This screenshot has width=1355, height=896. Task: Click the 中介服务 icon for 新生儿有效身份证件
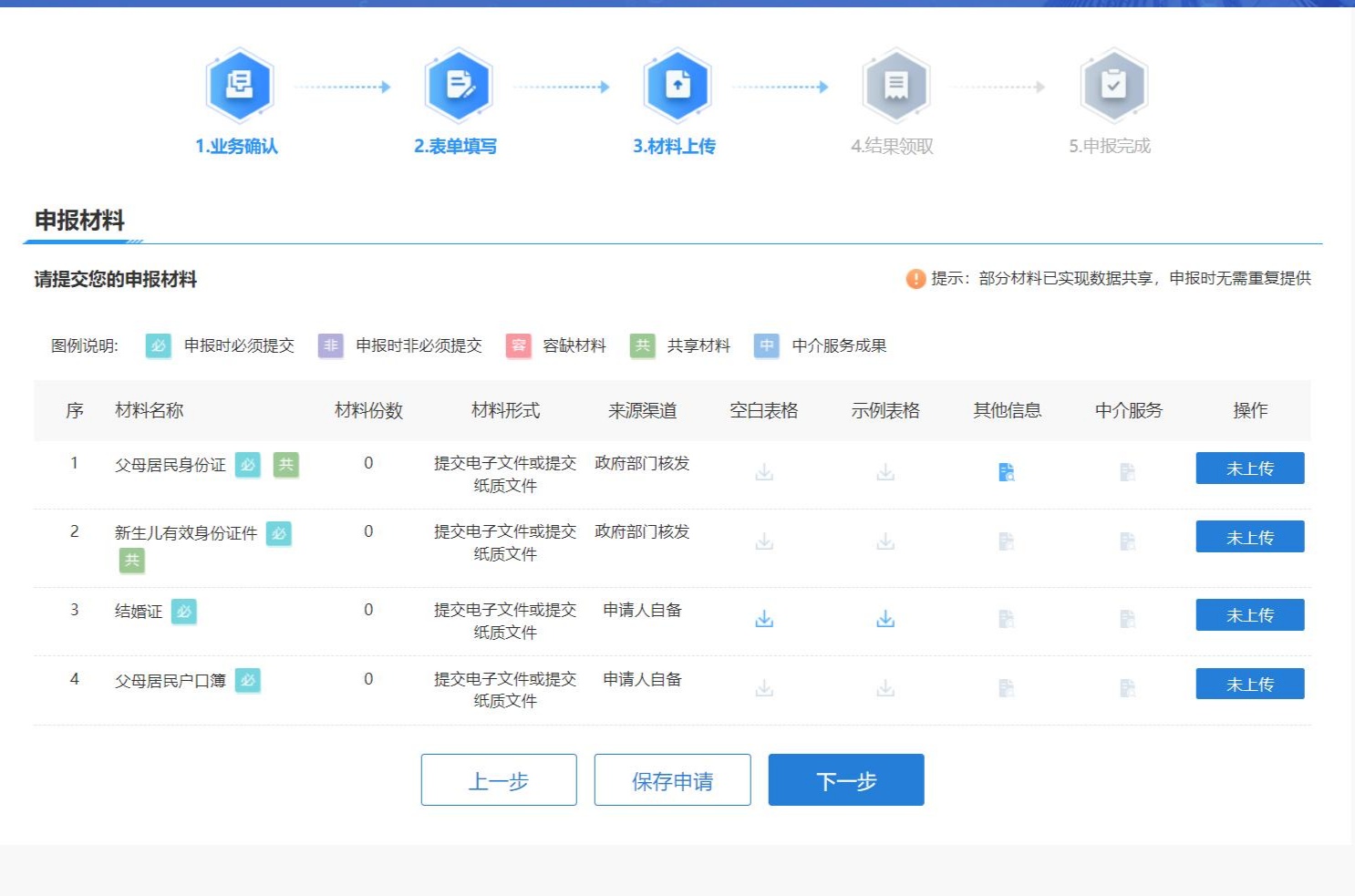click(1128, 541)
